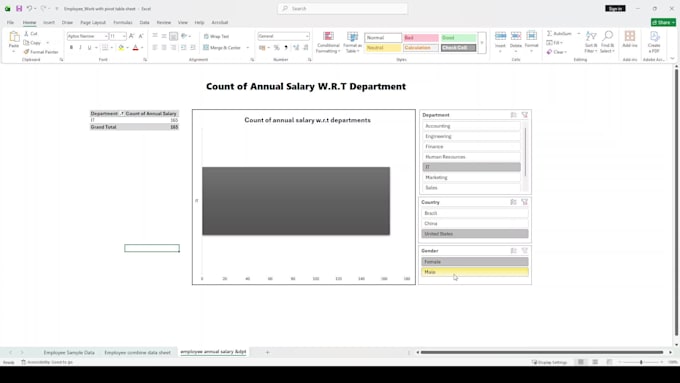
Task: Switch to the Page Layout tab
Action: click(93, 23)
